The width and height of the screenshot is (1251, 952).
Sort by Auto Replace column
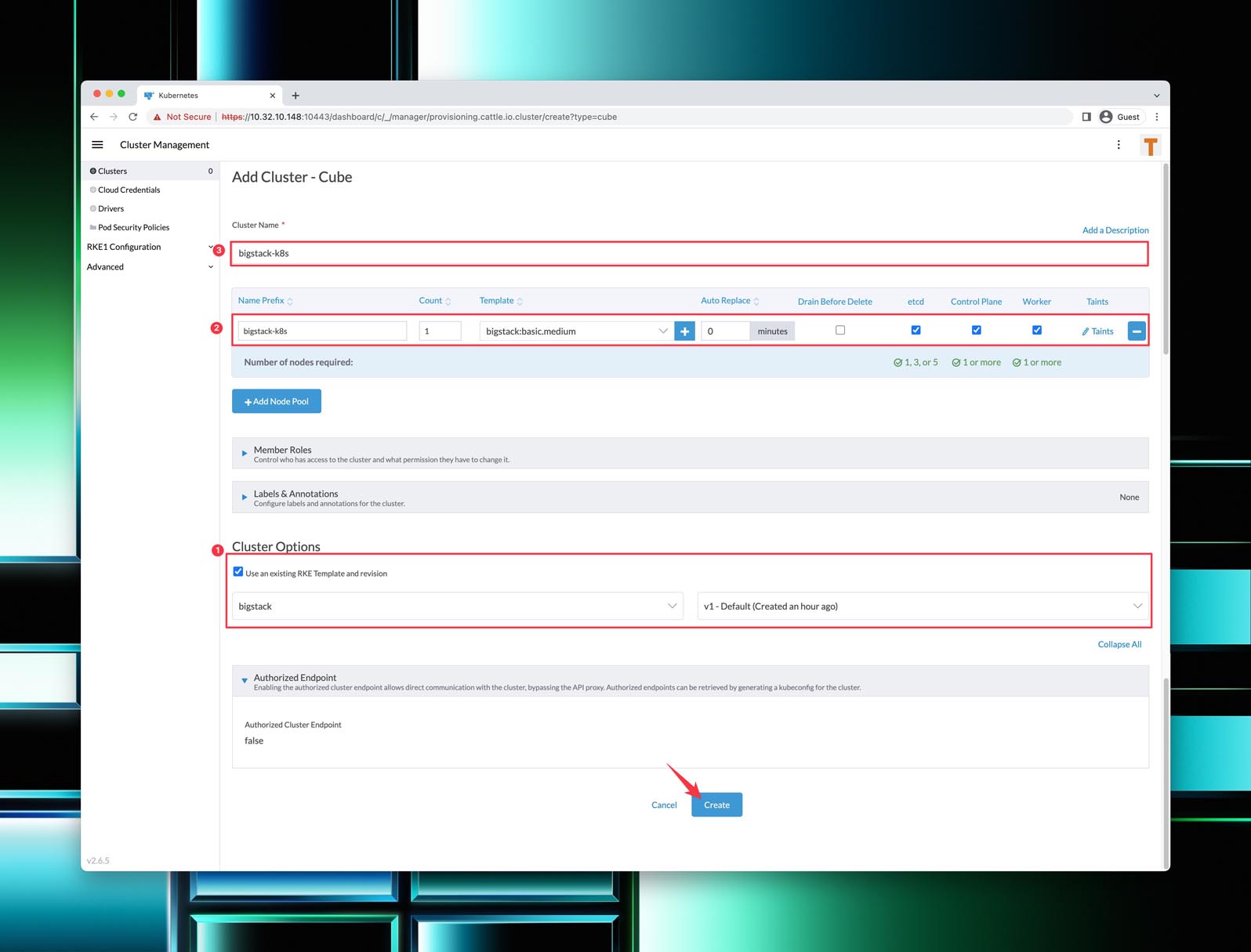[x=731, y=301]
